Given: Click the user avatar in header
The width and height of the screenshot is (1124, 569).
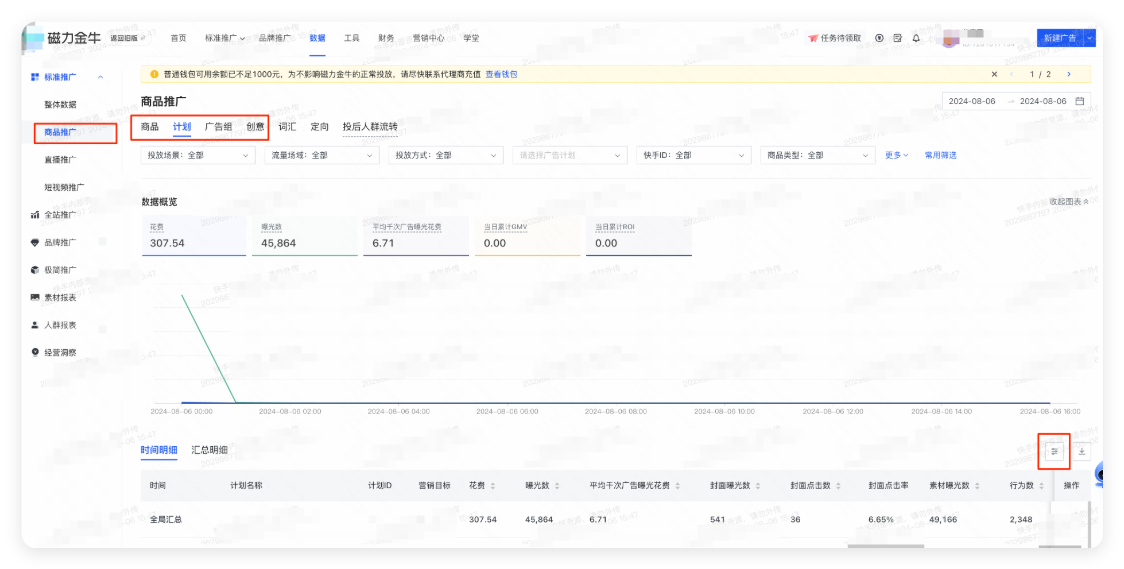Looking at the screenshot, I should click(950, 38).
